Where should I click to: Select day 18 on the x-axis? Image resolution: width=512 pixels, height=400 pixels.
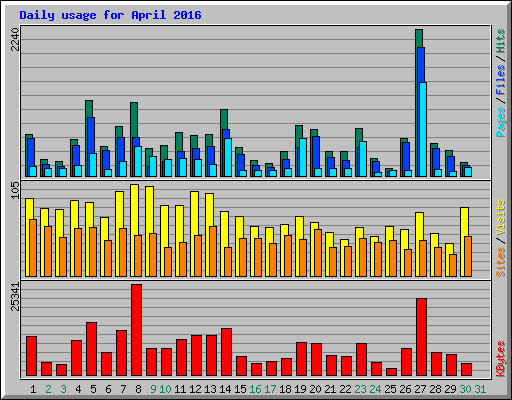coord(285,389)
